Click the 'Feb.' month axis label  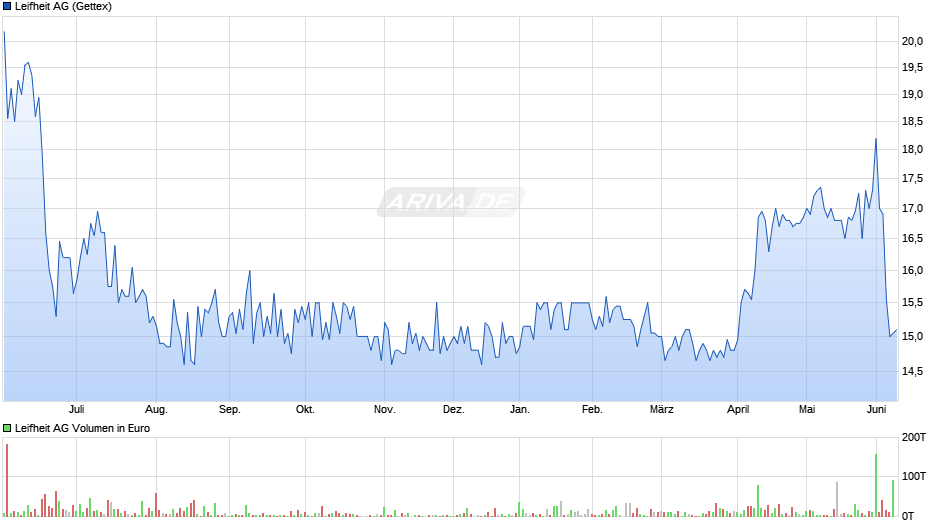[592, 409]
